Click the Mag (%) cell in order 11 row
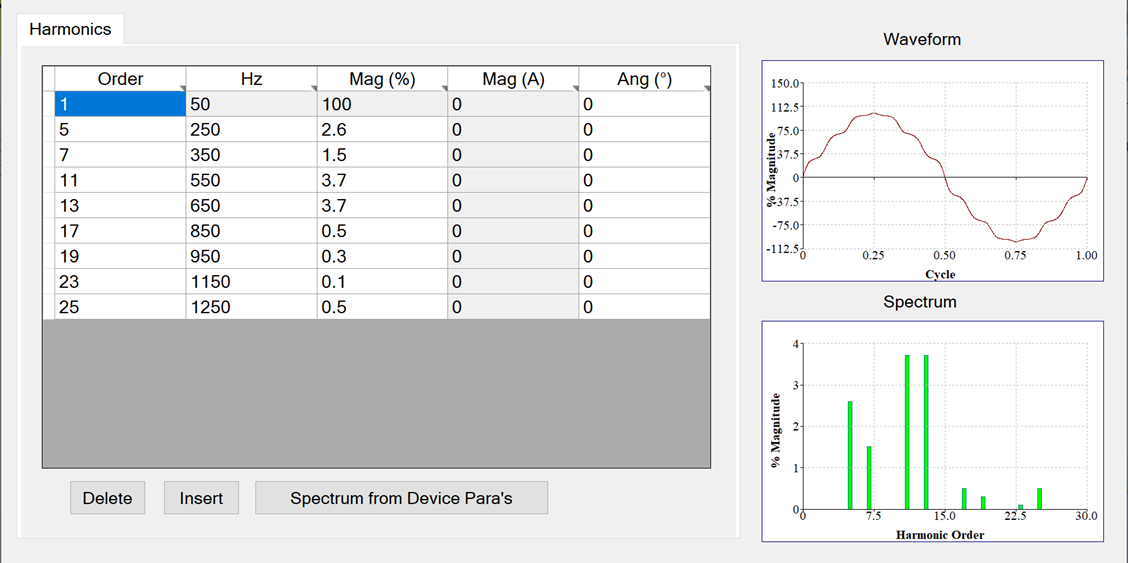The width and height of the screenshot is (1128, 563). [382, 180]
